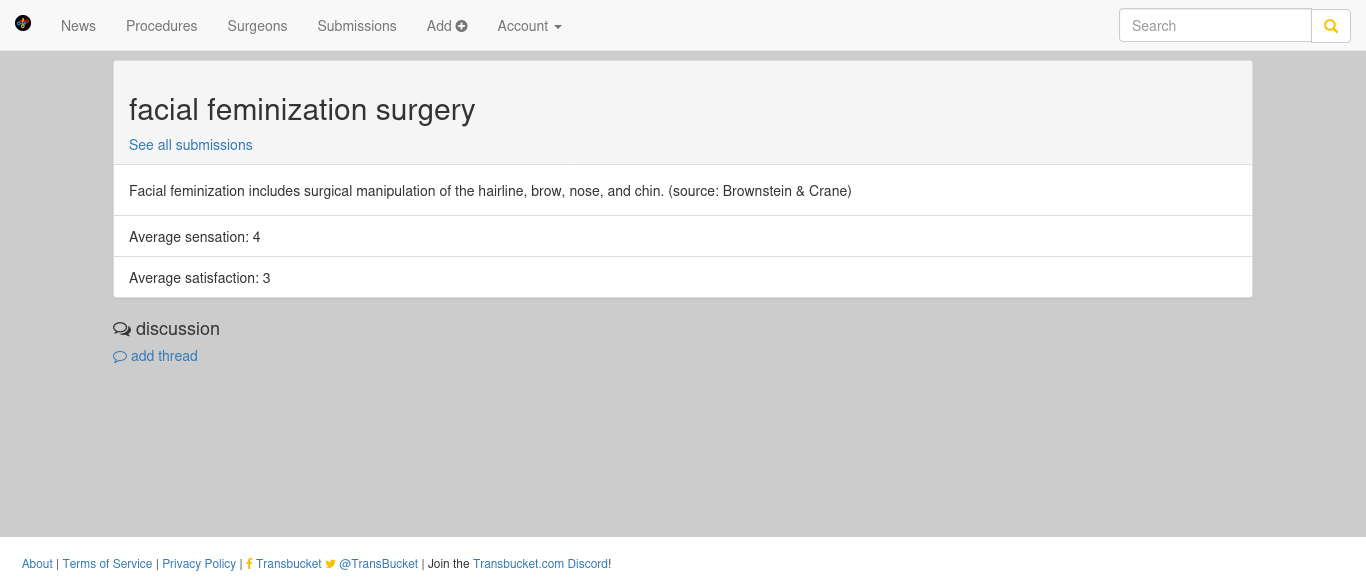Click the plus icon beside Add

point(462,26)
